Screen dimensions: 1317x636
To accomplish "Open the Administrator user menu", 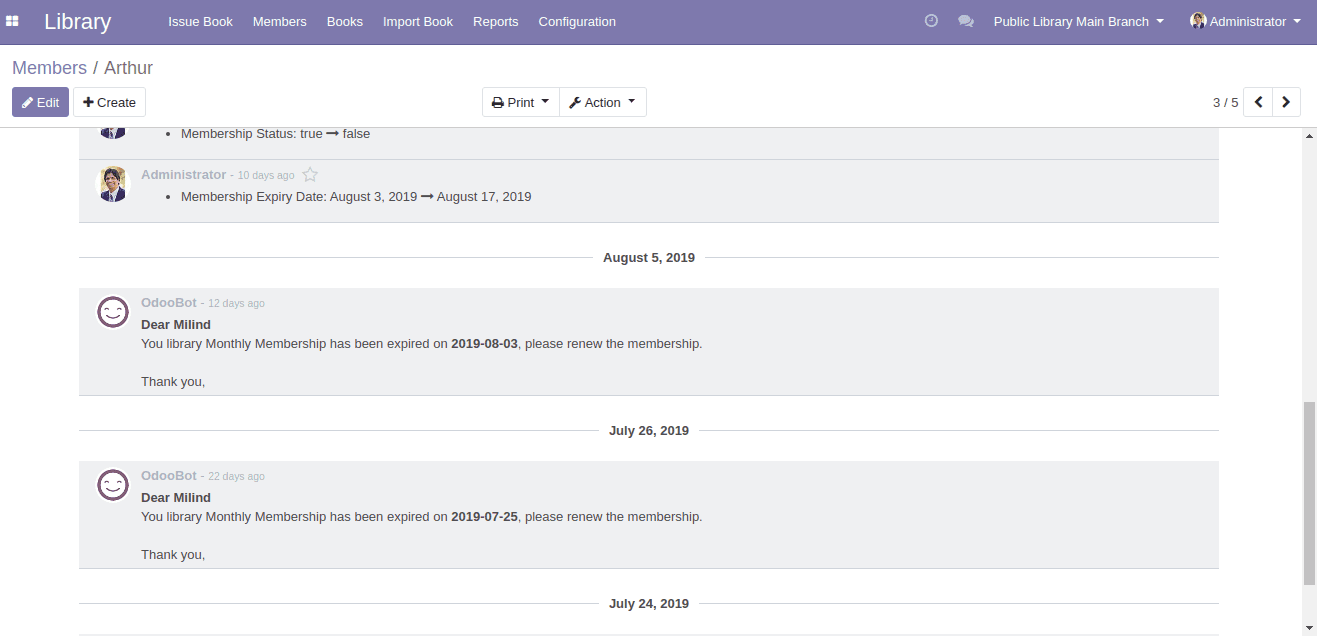I will 1245,21.
